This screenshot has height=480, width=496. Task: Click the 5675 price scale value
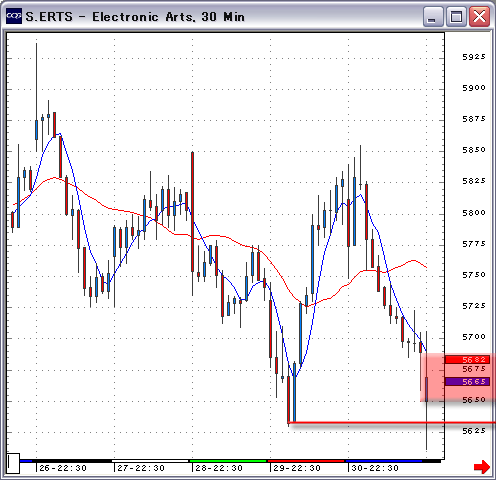(x=474, y=369)
